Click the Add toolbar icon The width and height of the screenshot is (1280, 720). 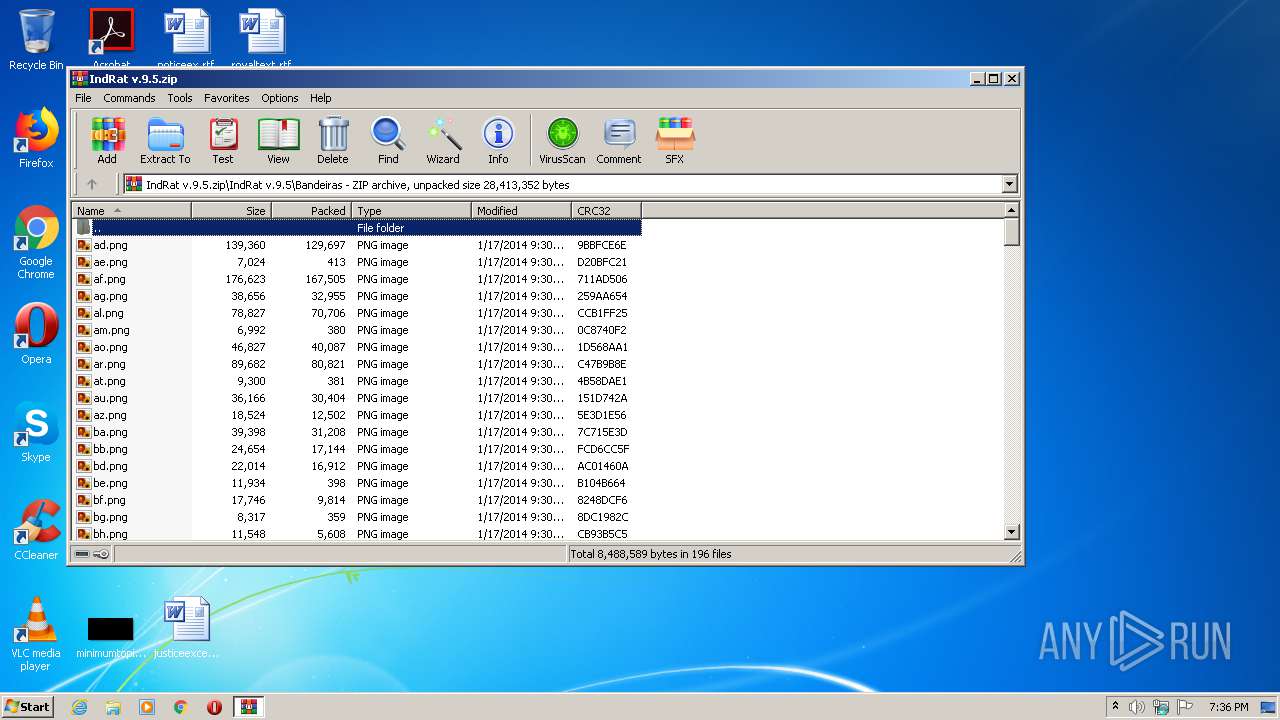(107, 141)
